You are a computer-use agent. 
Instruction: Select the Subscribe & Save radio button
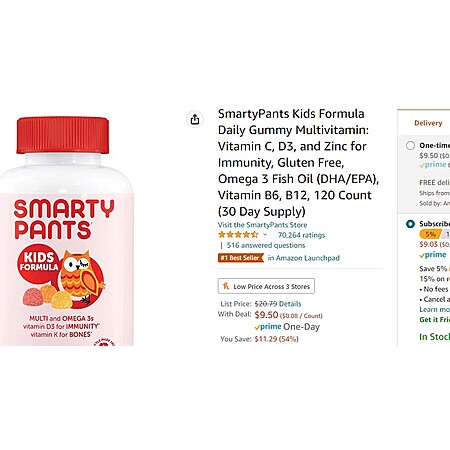[x=410, y=224]
